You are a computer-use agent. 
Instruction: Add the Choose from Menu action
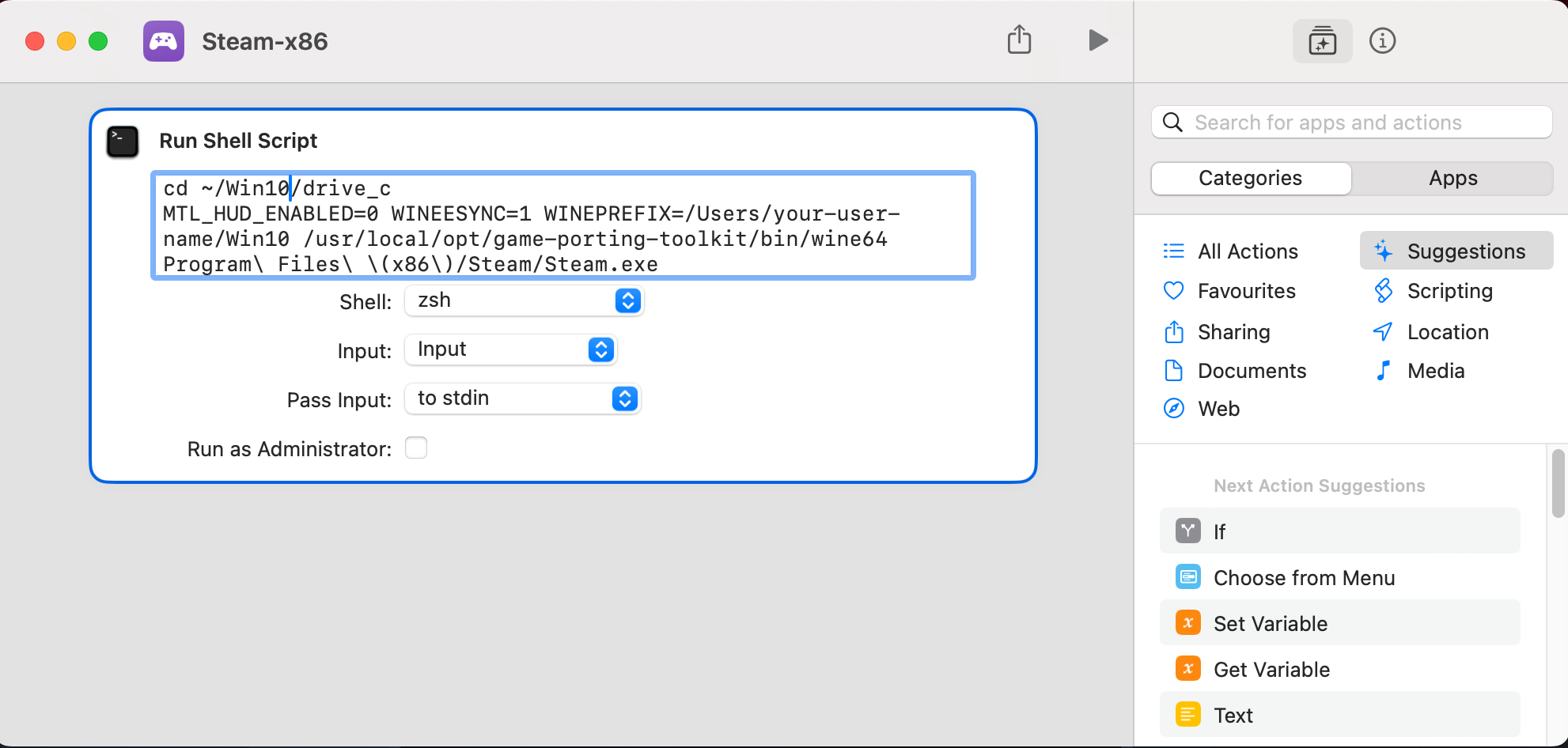(x=1339, y=577)
